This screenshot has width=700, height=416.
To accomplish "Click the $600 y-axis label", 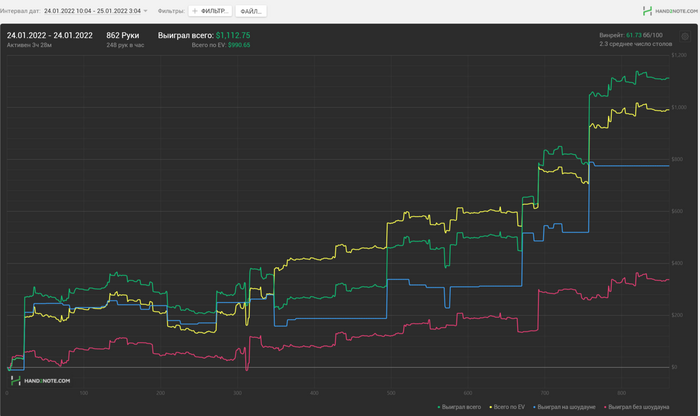I will click(677, 211).
